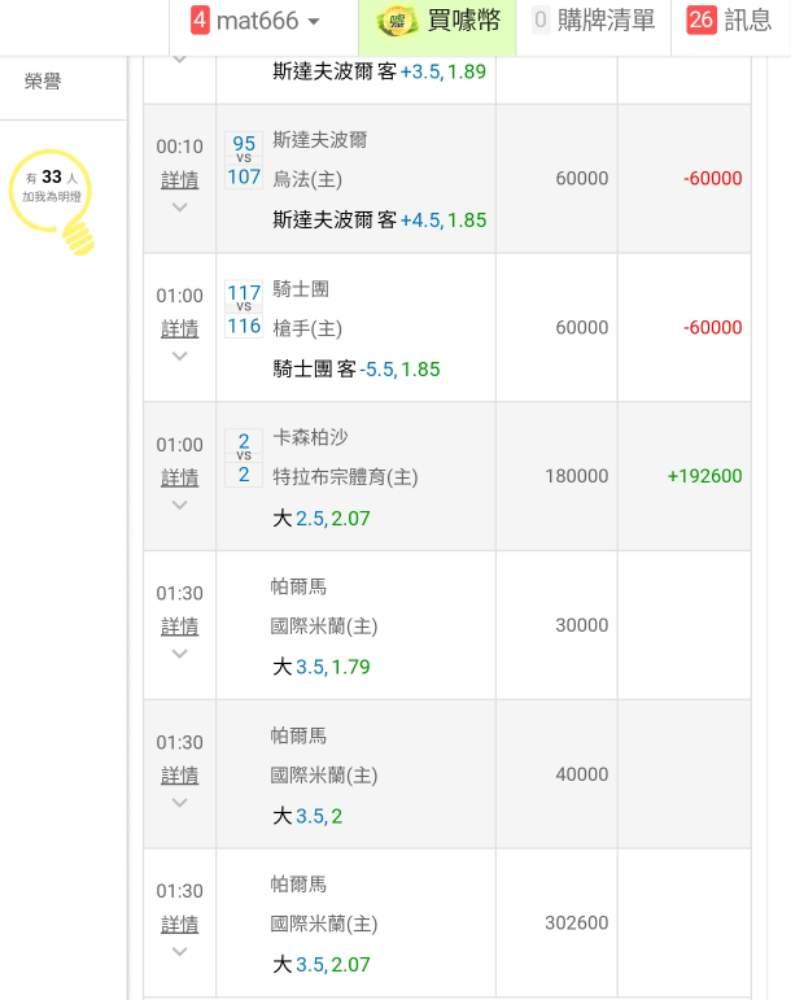
Task: Open the 購牌清單 menu item
Action: coord(606,21)
